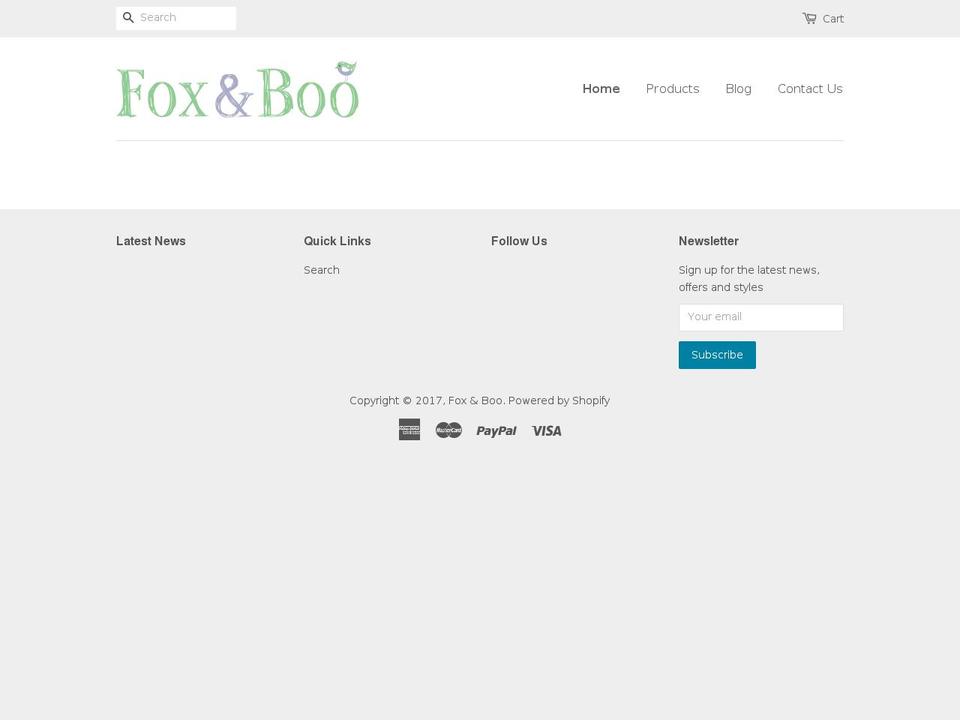Click the MasterCard payment icon
Screen dimensions: 960x720
click(x=448, y=430)
